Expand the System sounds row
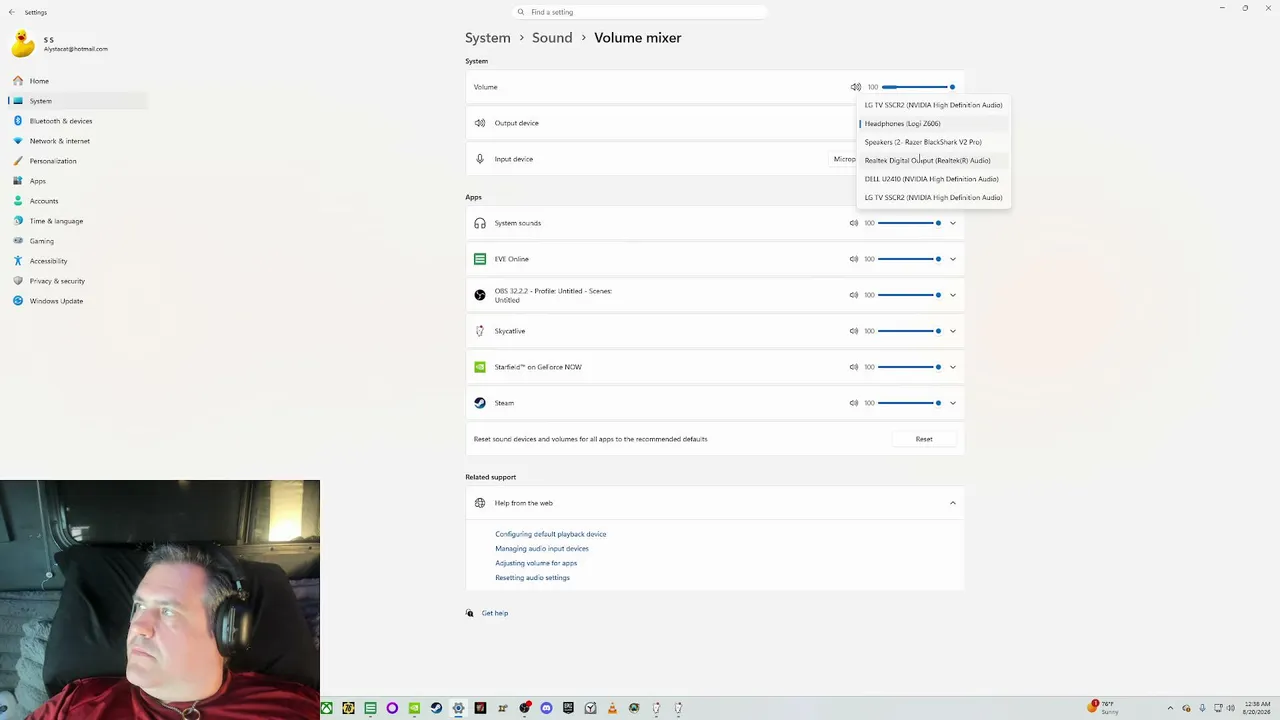Screen dimensions: 1280x720 [953, 223]
